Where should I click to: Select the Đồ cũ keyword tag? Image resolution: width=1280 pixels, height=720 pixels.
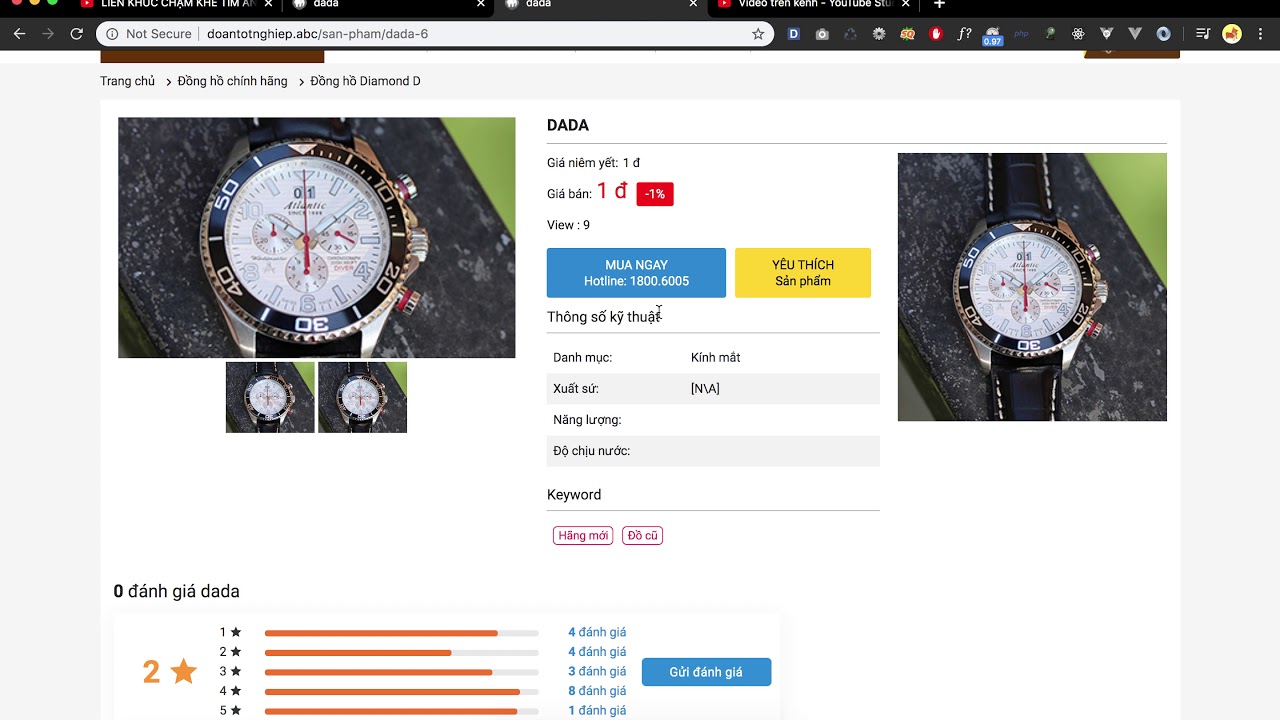click(643, 536)
